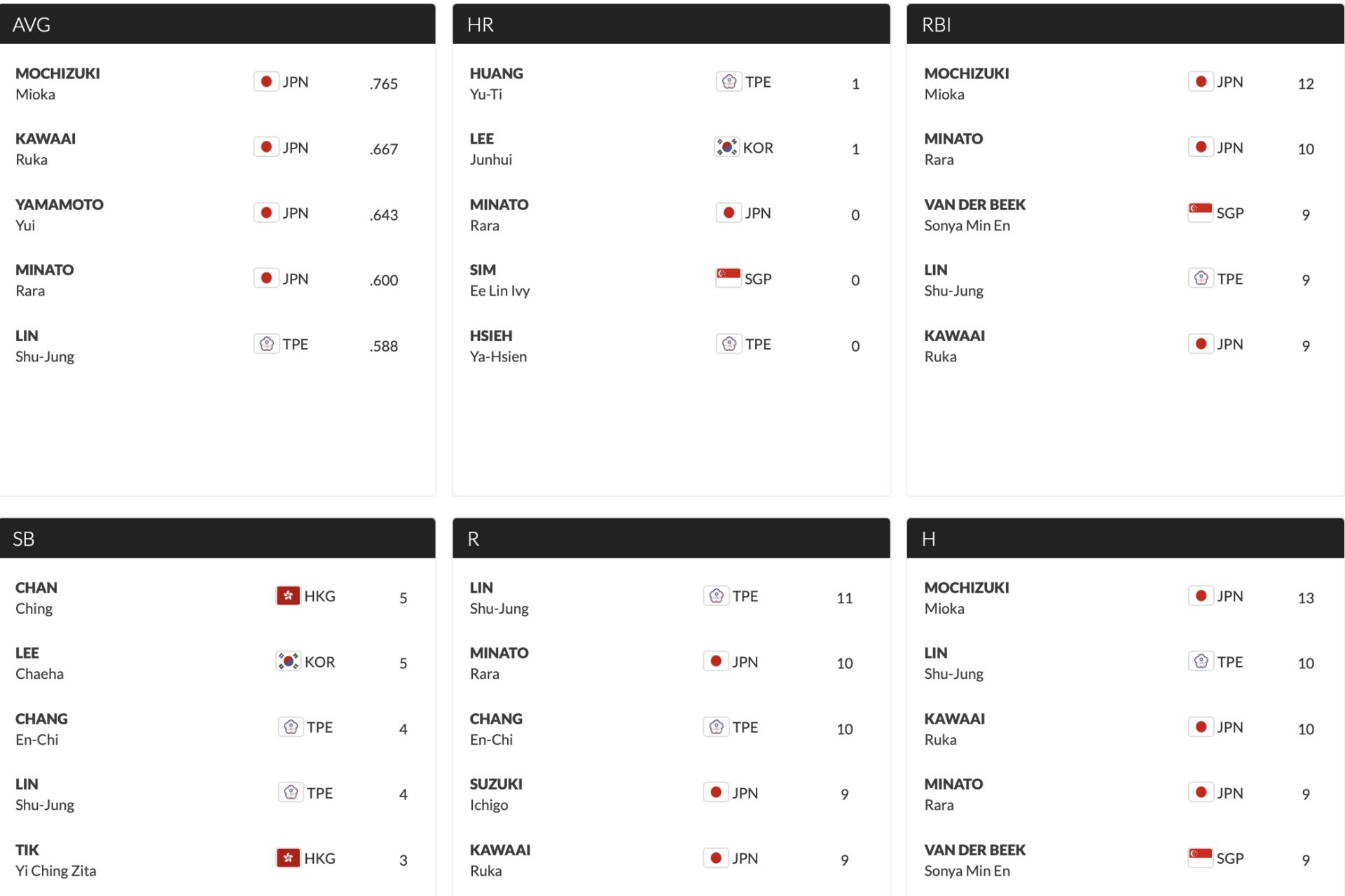Open Mochizuki Mioka's profile in AVG panel
Viewport: 1345px width, 896px height.
pyautogui.click(x=57, y=83)
